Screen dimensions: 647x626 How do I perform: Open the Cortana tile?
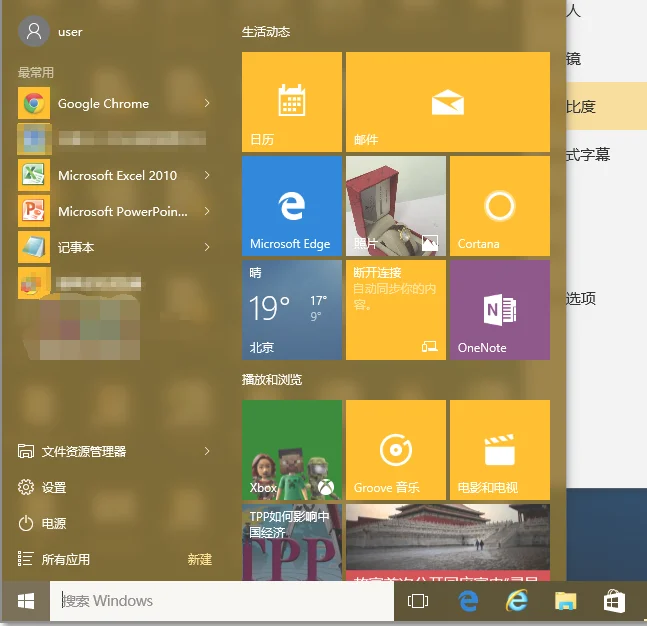tap(500, 206)
